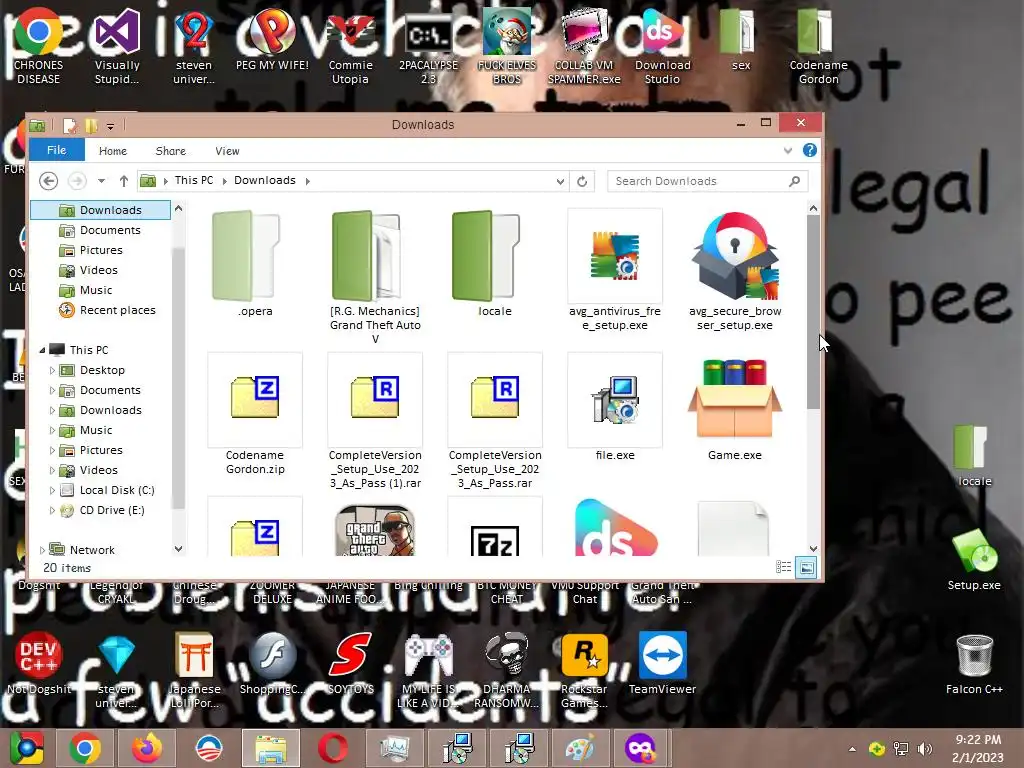Open CHRONES DISEASE desktop shortcut
Screen dimensions: 1024x768
coord(39,47)
